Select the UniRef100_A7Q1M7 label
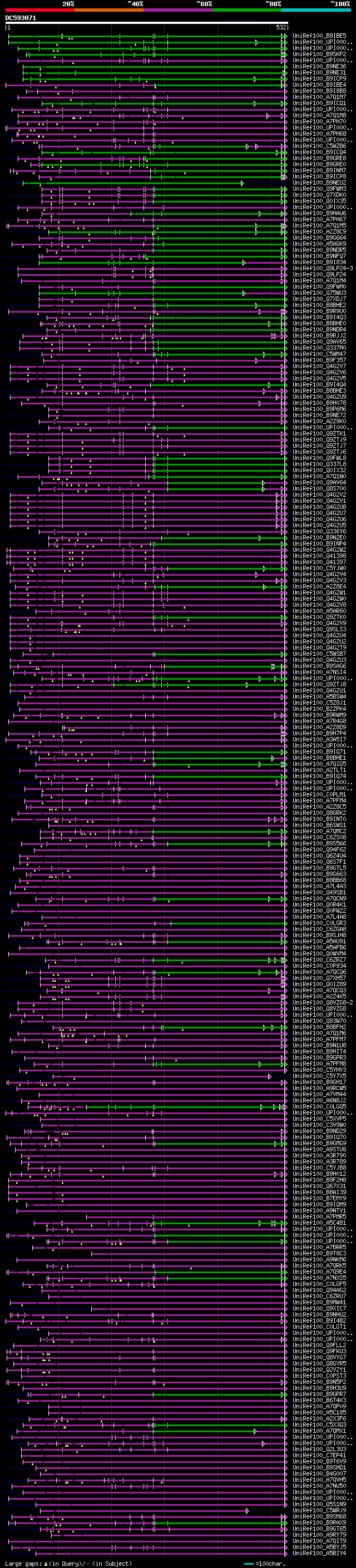 pyautogui.click(x=319, y=97)
